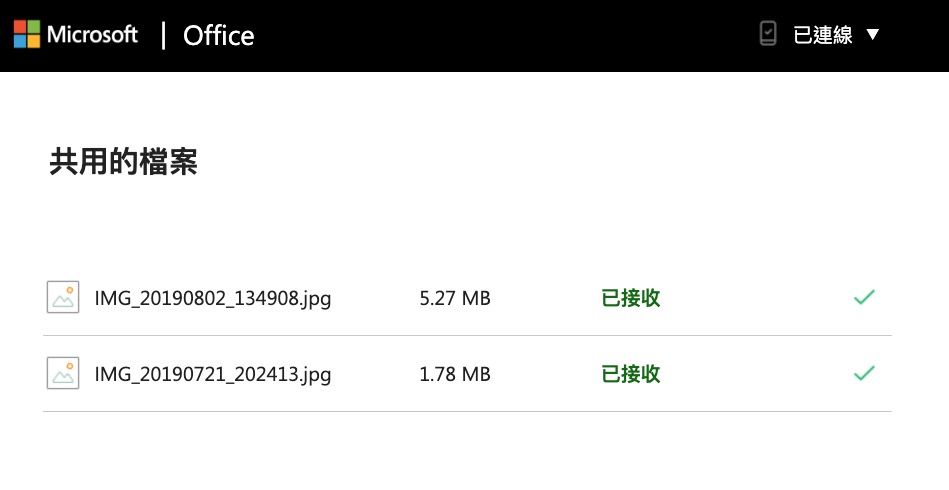Click the phone connection status icon
The height and width of the screenshot is (490, 949).
[767, 34]
